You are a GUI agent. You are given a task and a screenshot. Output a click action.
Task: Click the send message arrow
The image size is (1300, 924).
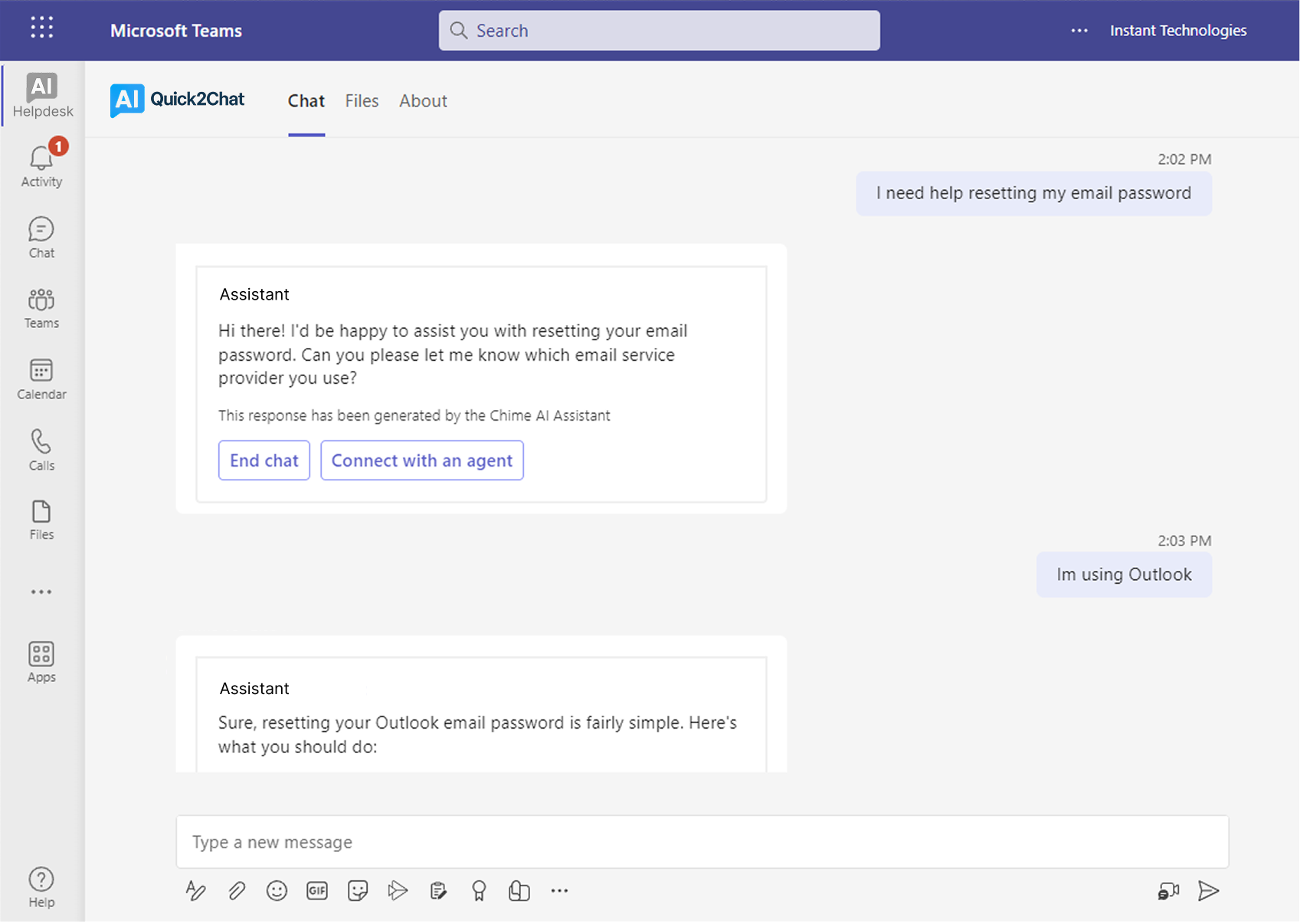(1208, 890)
